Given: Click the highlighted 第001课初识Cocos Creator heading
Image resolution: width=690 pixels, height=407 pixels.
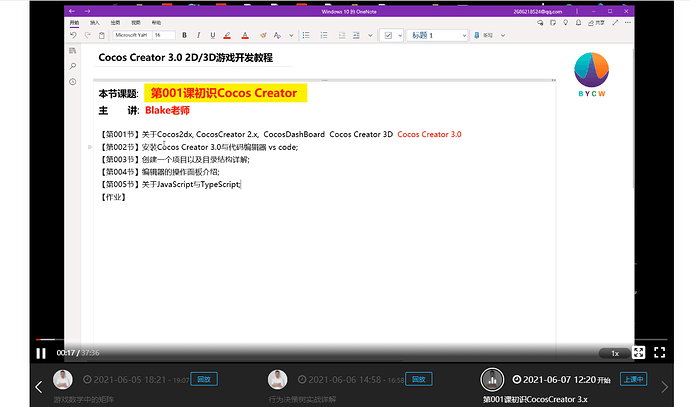Looking at the screenshot, I should (225, 93).
